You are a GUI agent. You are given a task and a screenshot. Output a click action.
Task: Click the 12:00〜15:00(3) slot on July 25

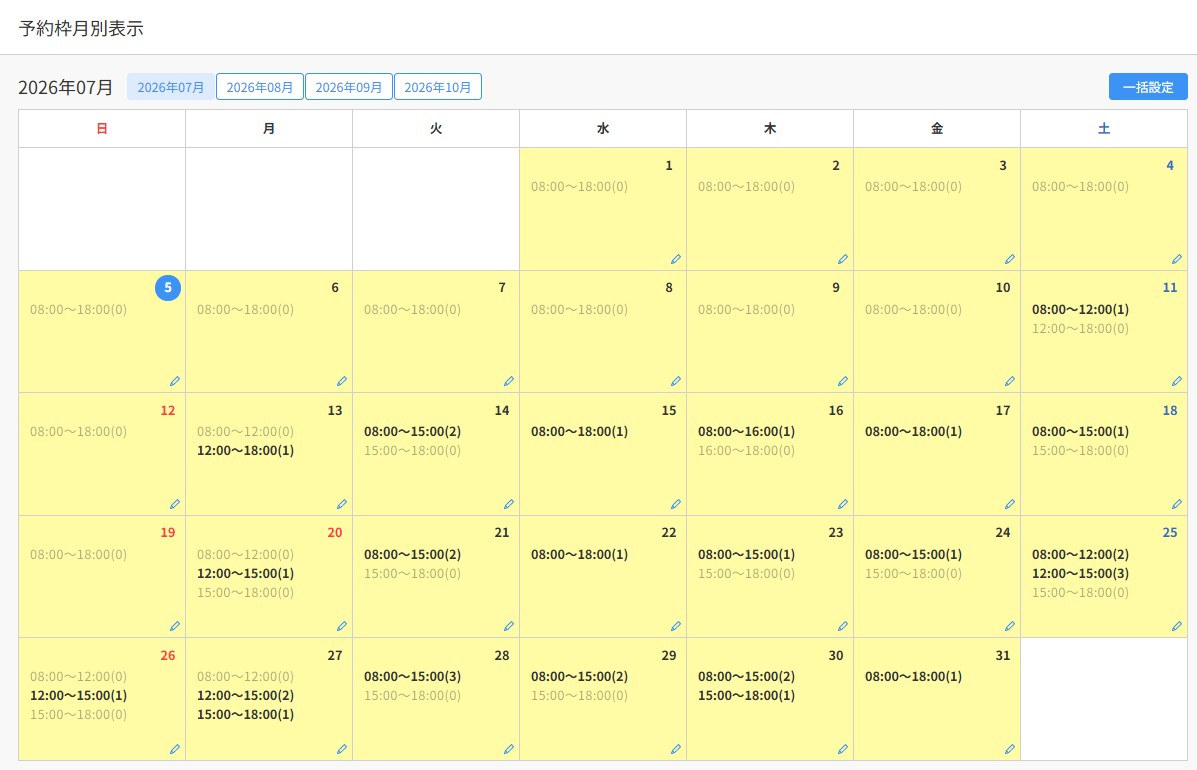[x=1079, y=573]
